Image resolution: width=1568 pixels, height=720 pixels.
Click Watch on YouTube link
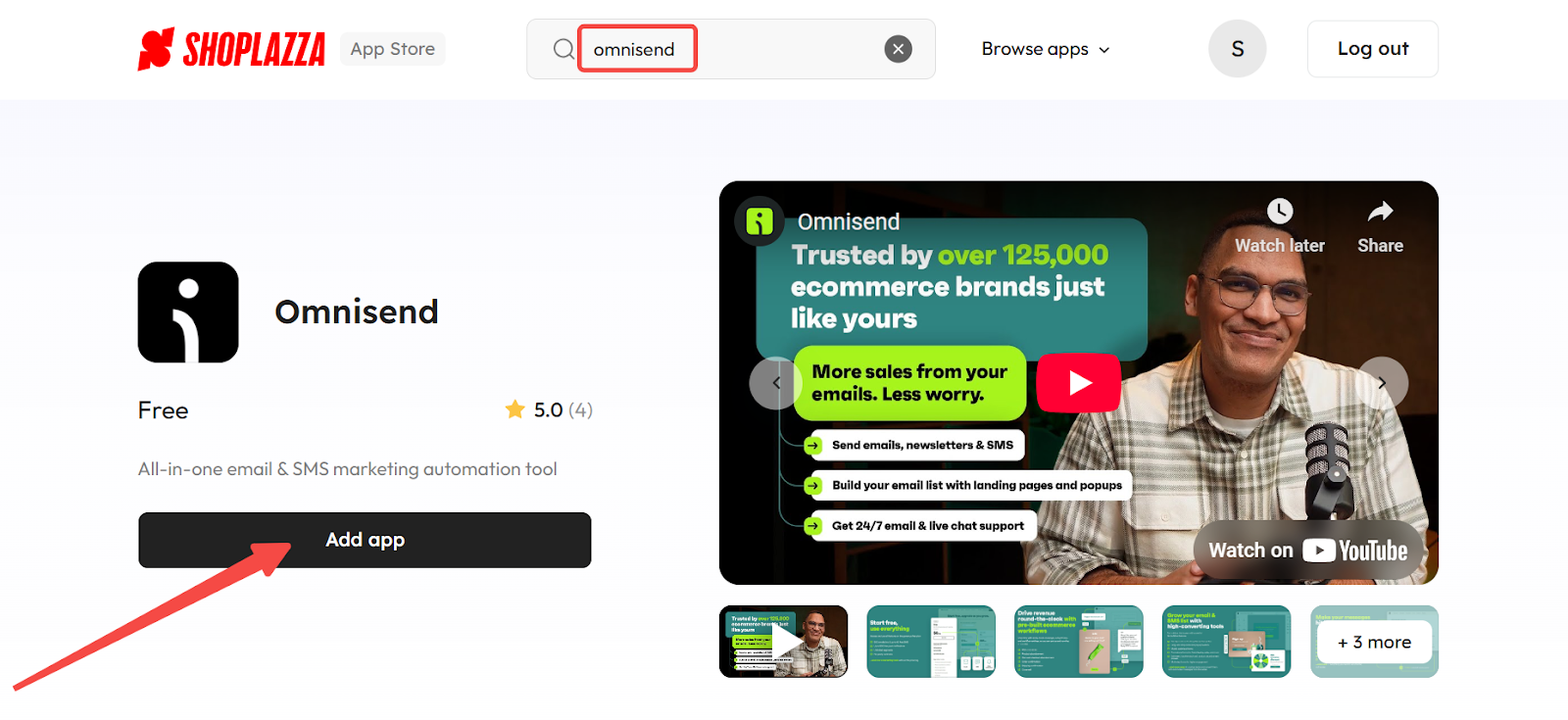click(x=1308, y=551)
